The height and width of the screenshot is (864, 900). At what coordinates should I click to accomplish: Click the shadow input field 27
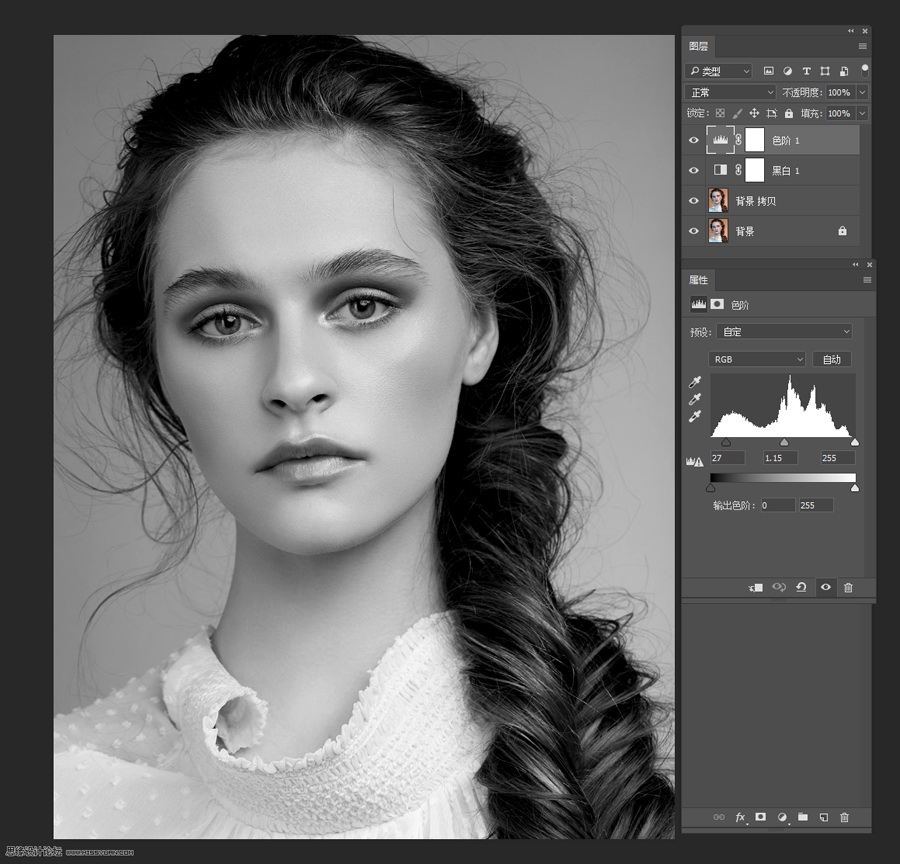point(727,458)
